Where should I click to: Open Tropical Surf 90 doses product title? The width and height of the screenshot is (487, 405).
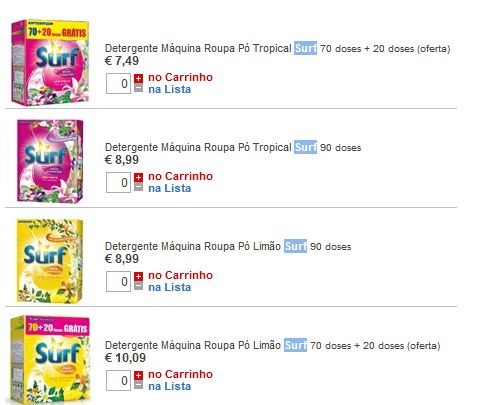[233, 147]
